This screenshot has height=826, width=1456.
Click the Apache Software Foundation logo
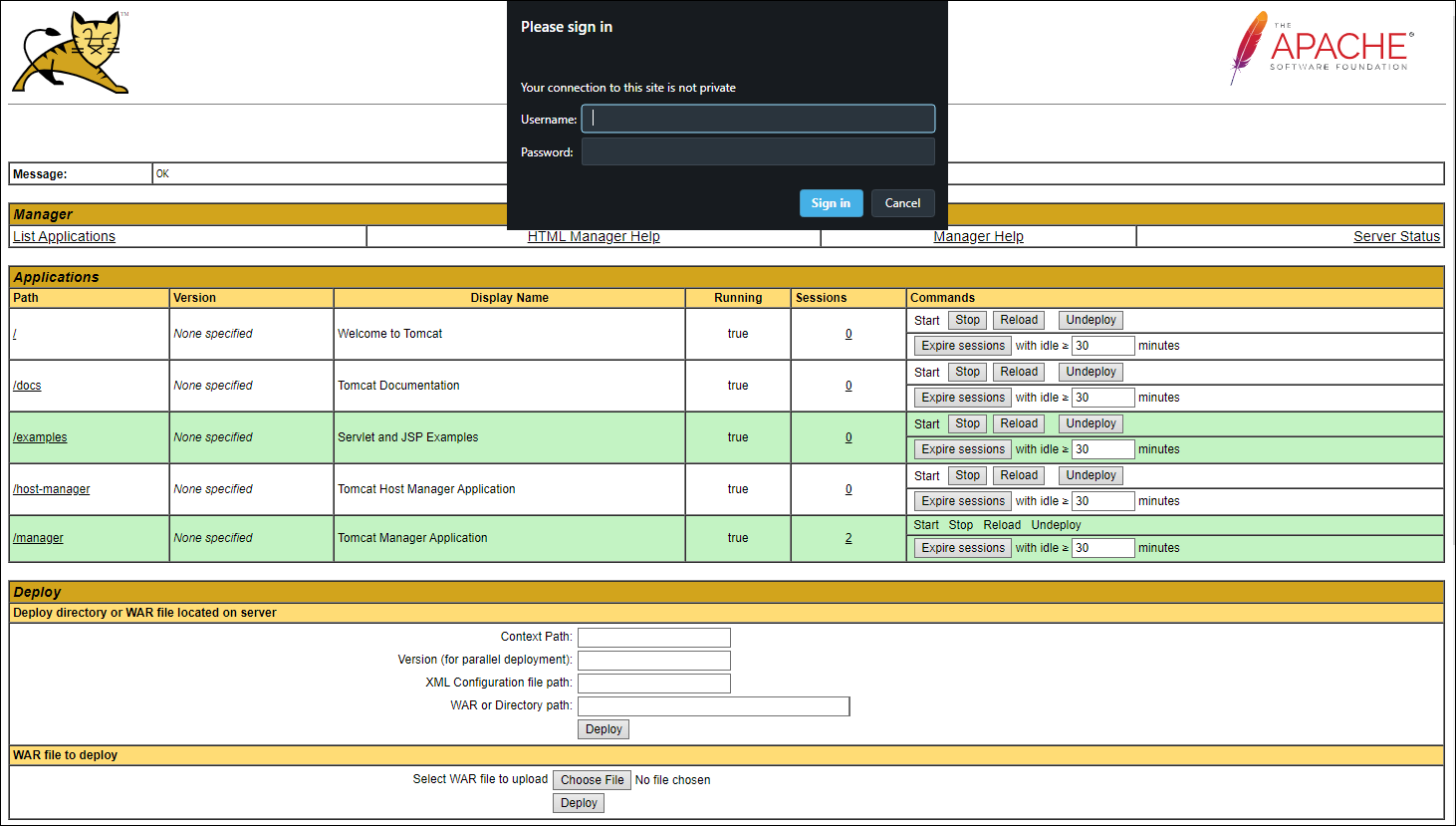click(1321, 48)
